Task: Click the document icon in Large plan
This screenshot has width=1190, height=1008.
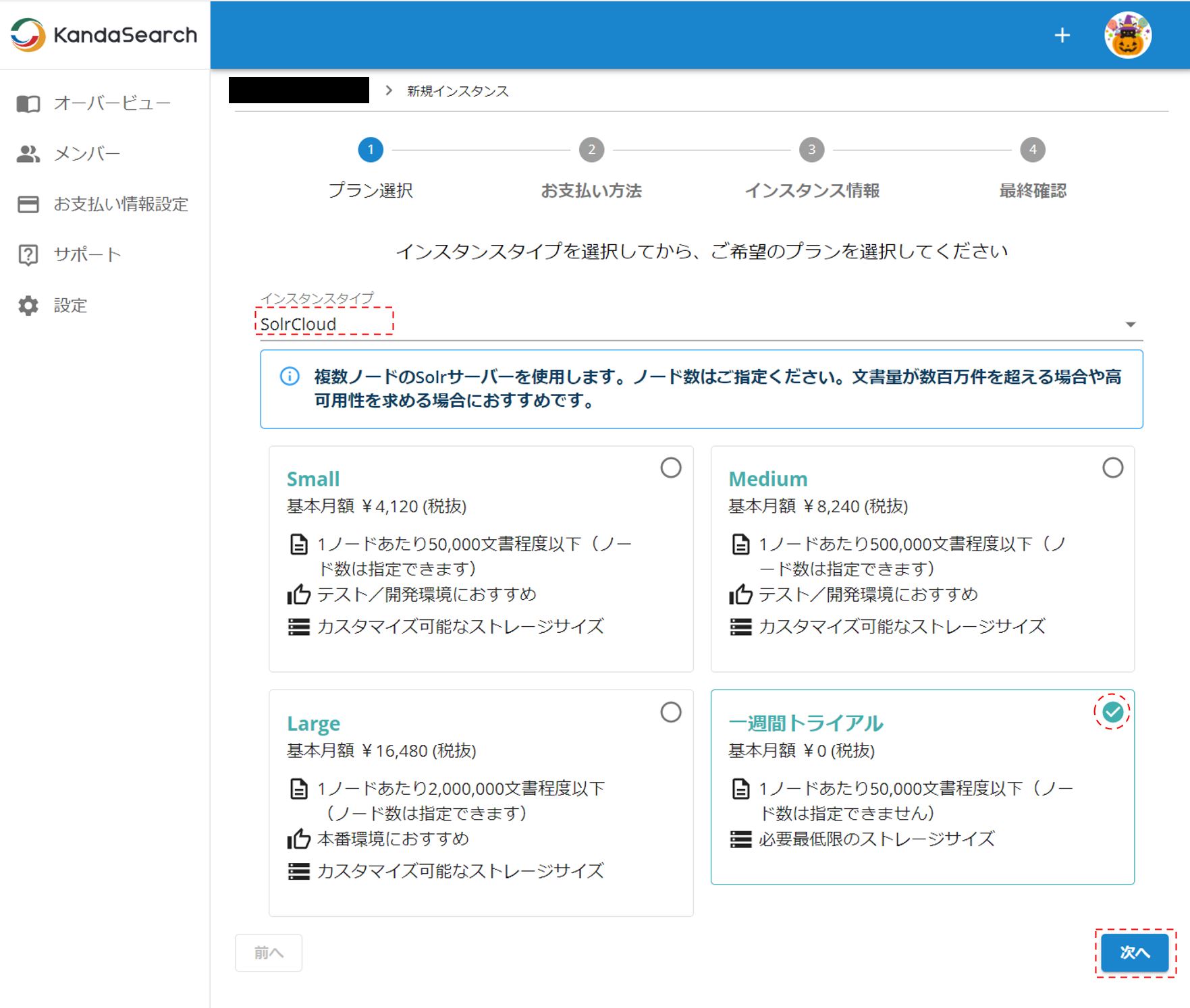Action: [298, 788]
